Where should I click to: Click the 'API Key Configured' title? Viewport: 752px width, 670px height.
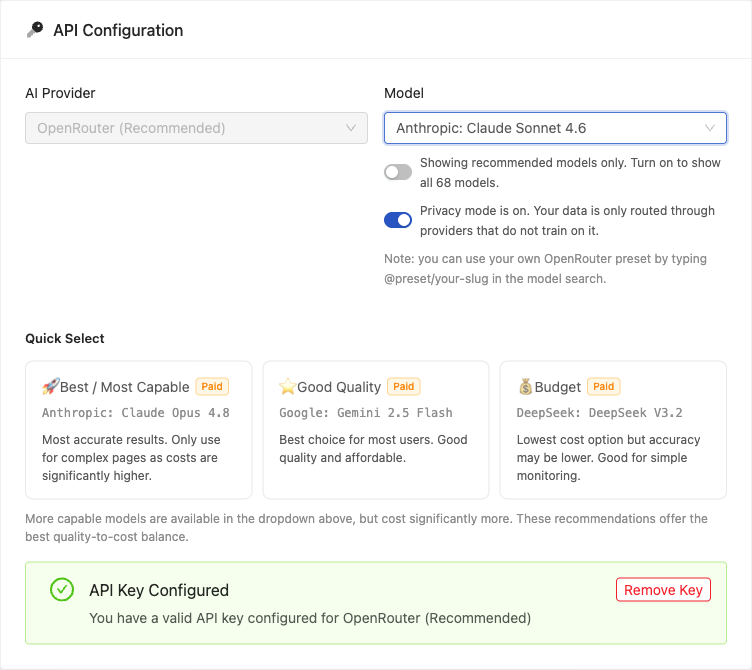pyautogui.click(x=159, y=590)
